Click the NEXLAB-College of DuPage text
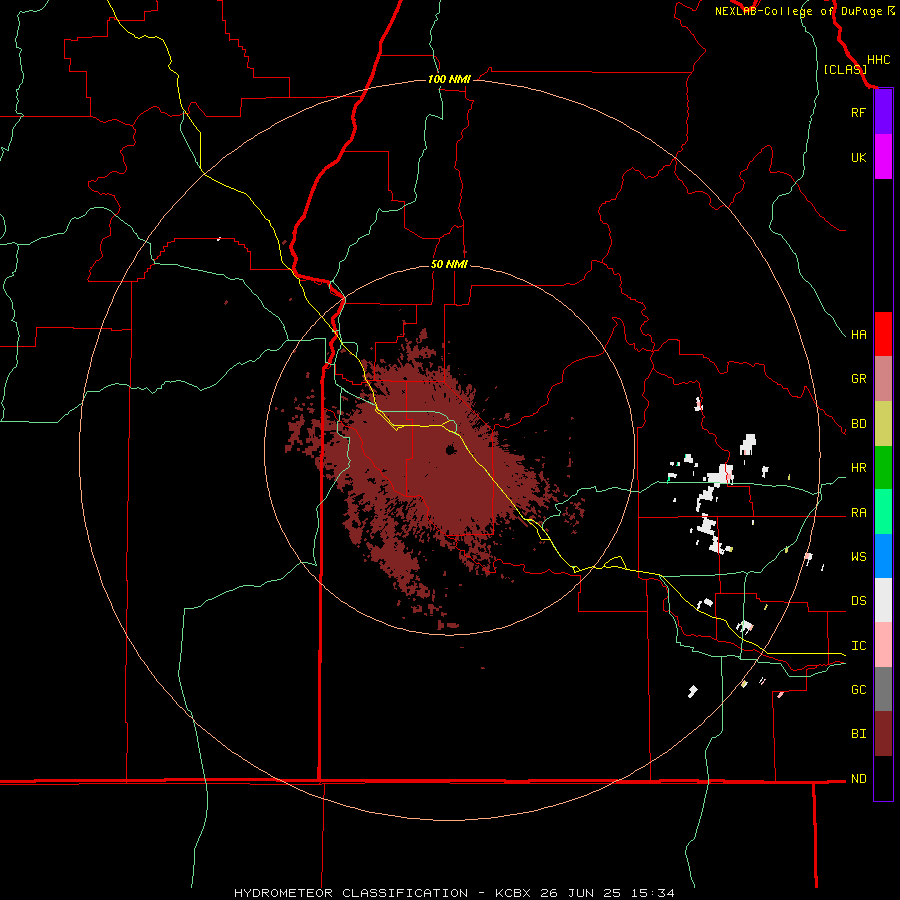This screenshot has height=900, width=900. (798, 11)
